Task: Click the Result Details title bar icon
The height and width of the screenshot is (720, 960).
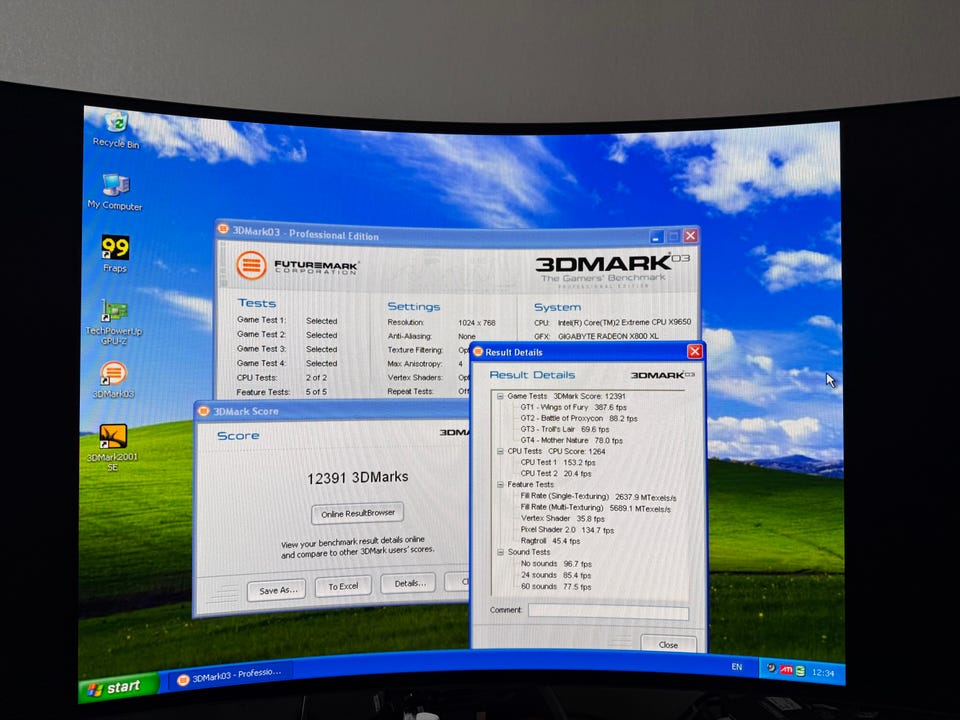Action: tap(478, 351)
